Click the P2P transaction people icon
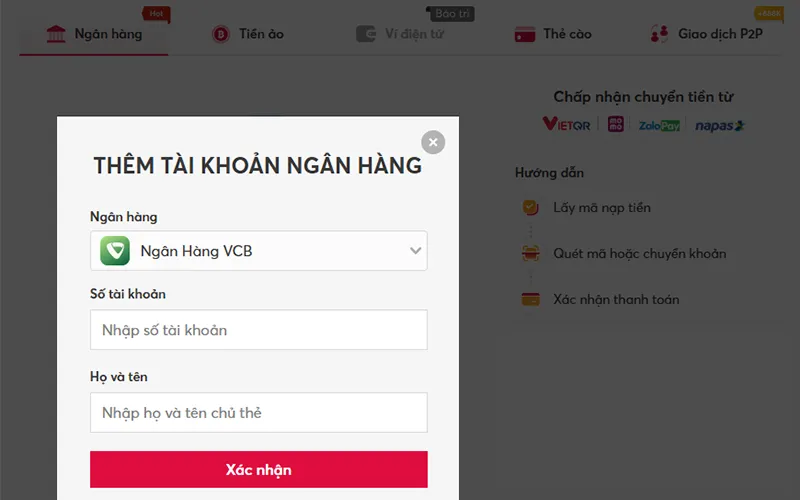The width and height of the screenshot is (800, 500). (659, 34)
